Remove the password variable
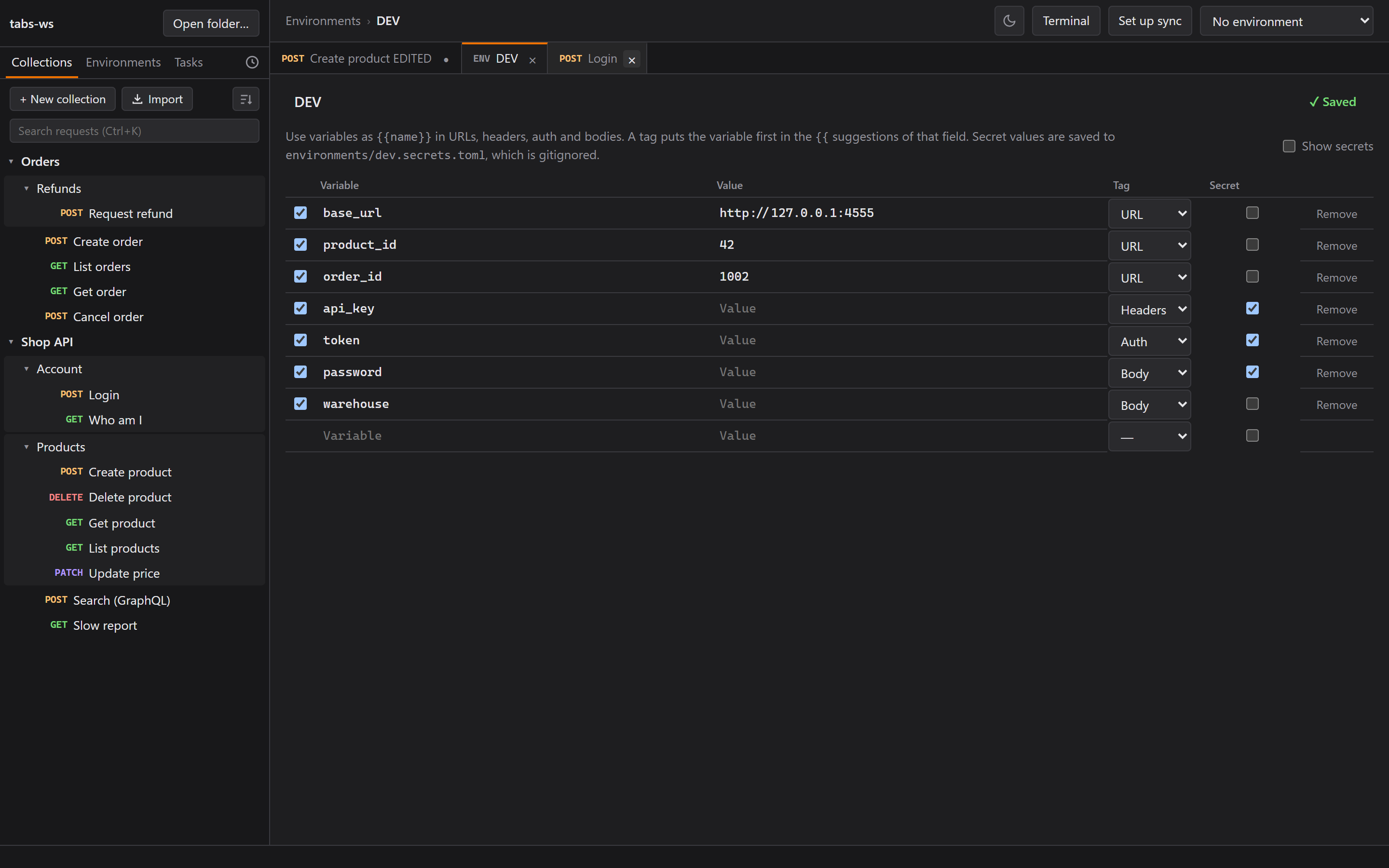 coord(1336,373)
